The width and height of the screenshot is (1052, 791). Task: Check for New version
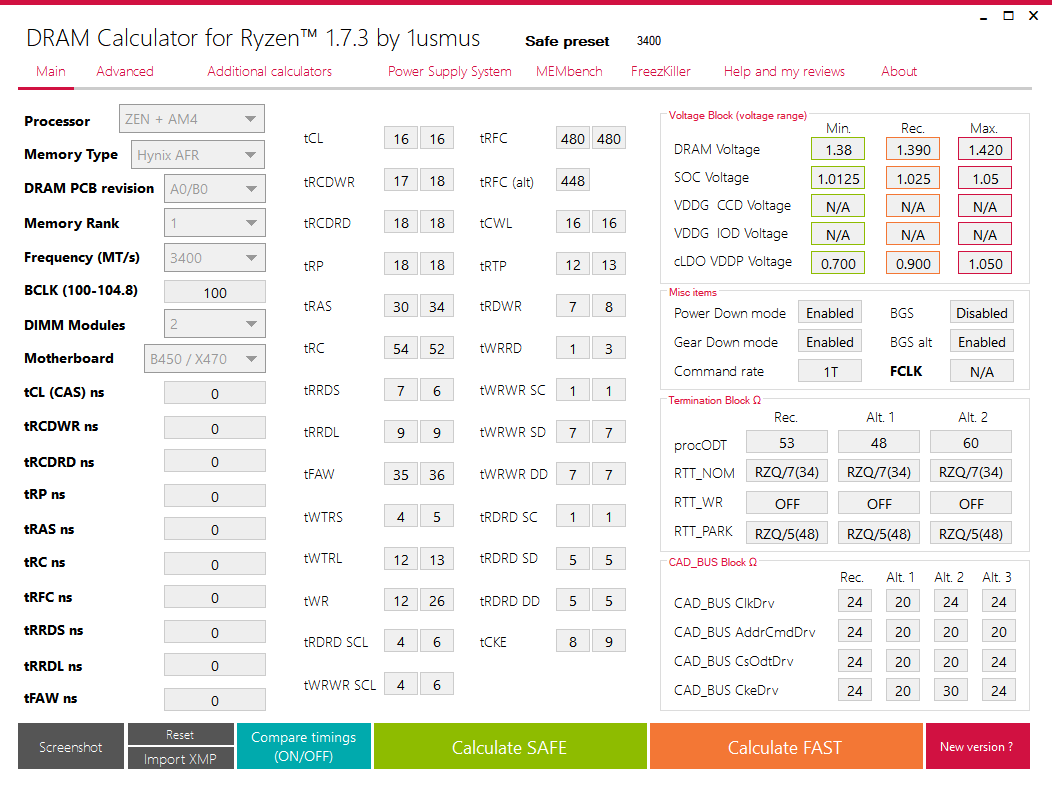tap(978, 746)
